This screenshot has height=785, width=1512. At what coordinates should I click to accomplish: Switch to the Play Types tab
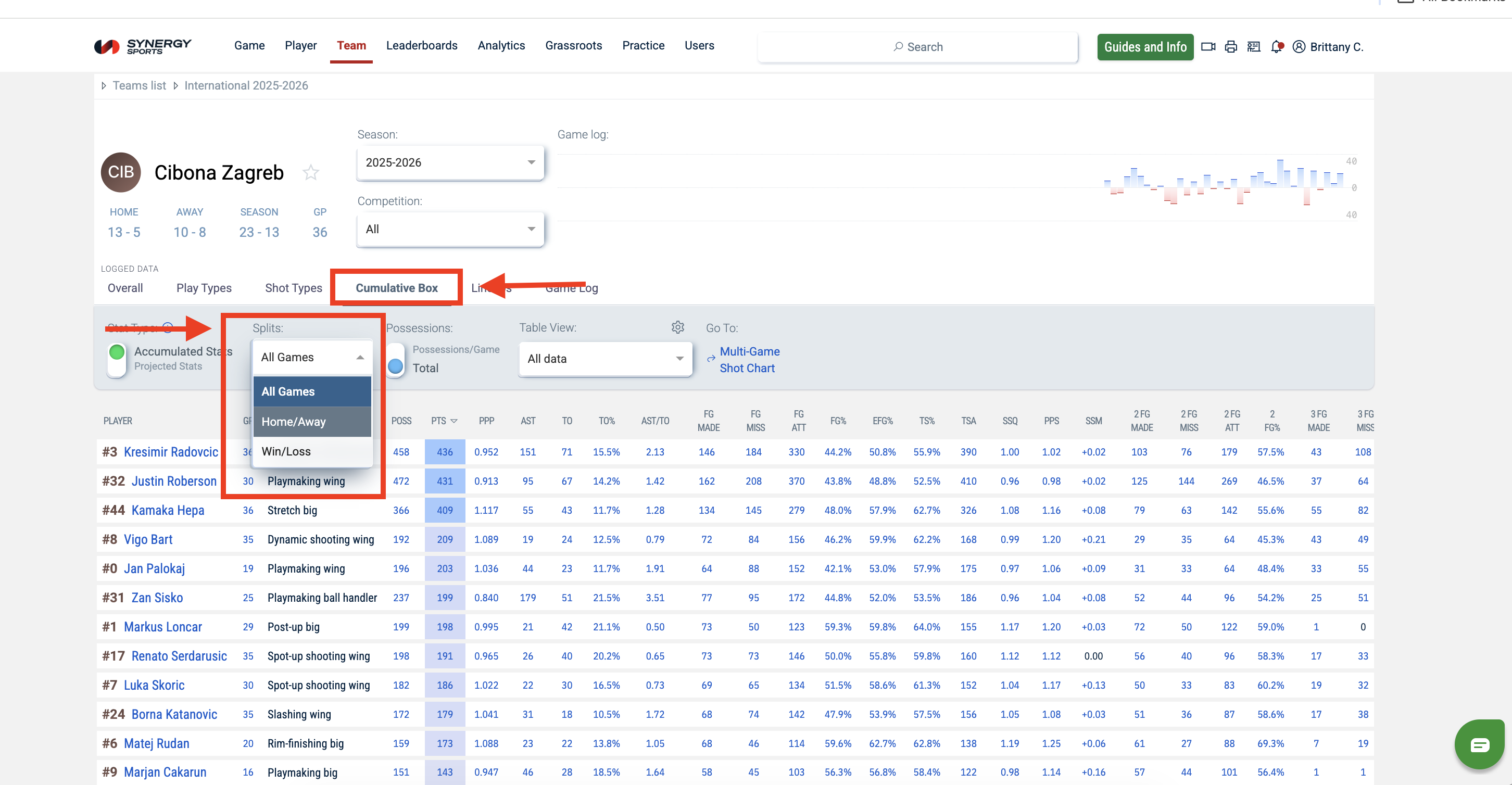click(x=204, y=288)
